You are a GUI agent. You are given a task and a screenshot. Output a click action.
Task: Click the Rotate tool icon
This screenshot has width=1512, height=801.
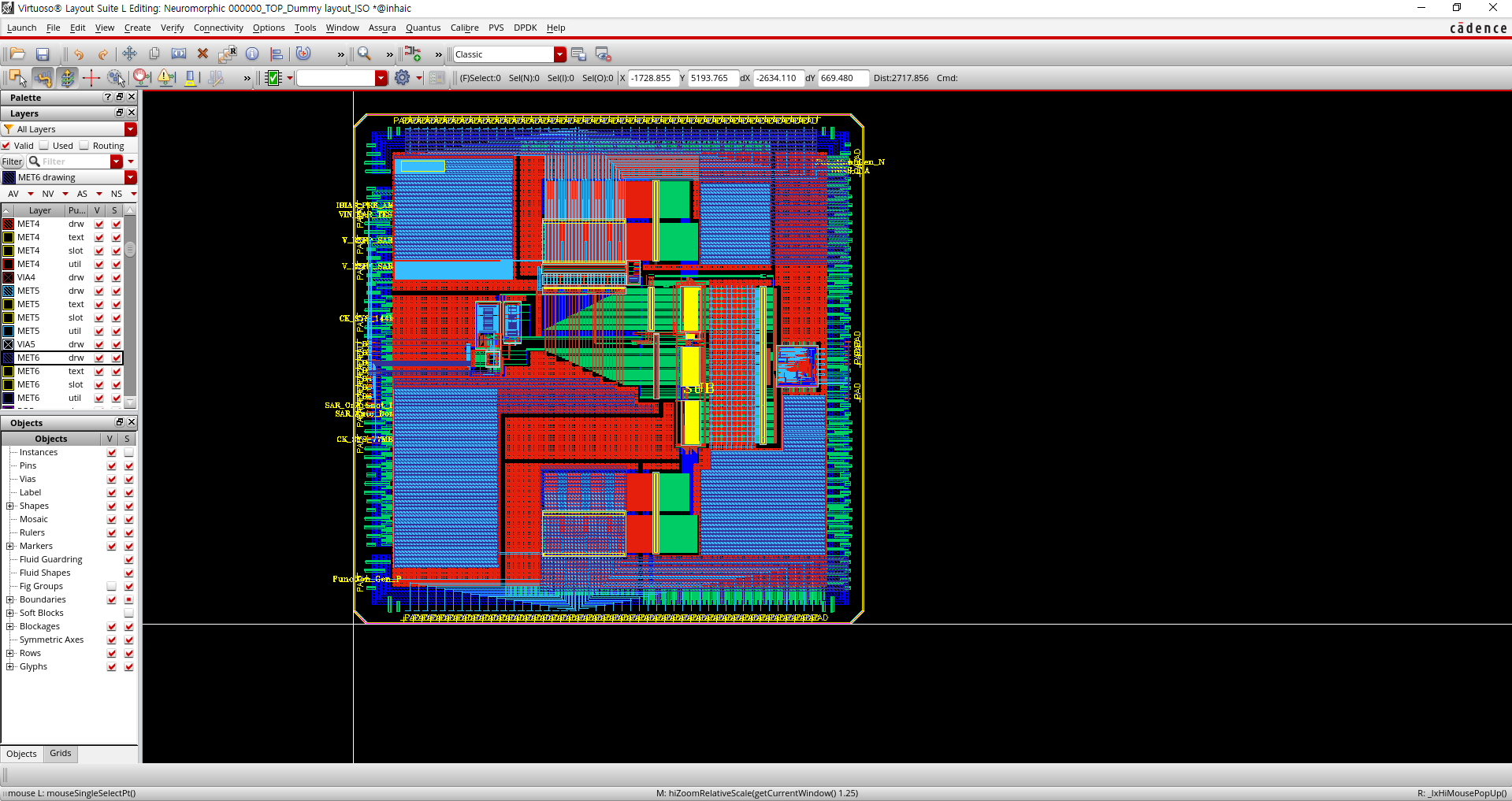tap(303, 54)
